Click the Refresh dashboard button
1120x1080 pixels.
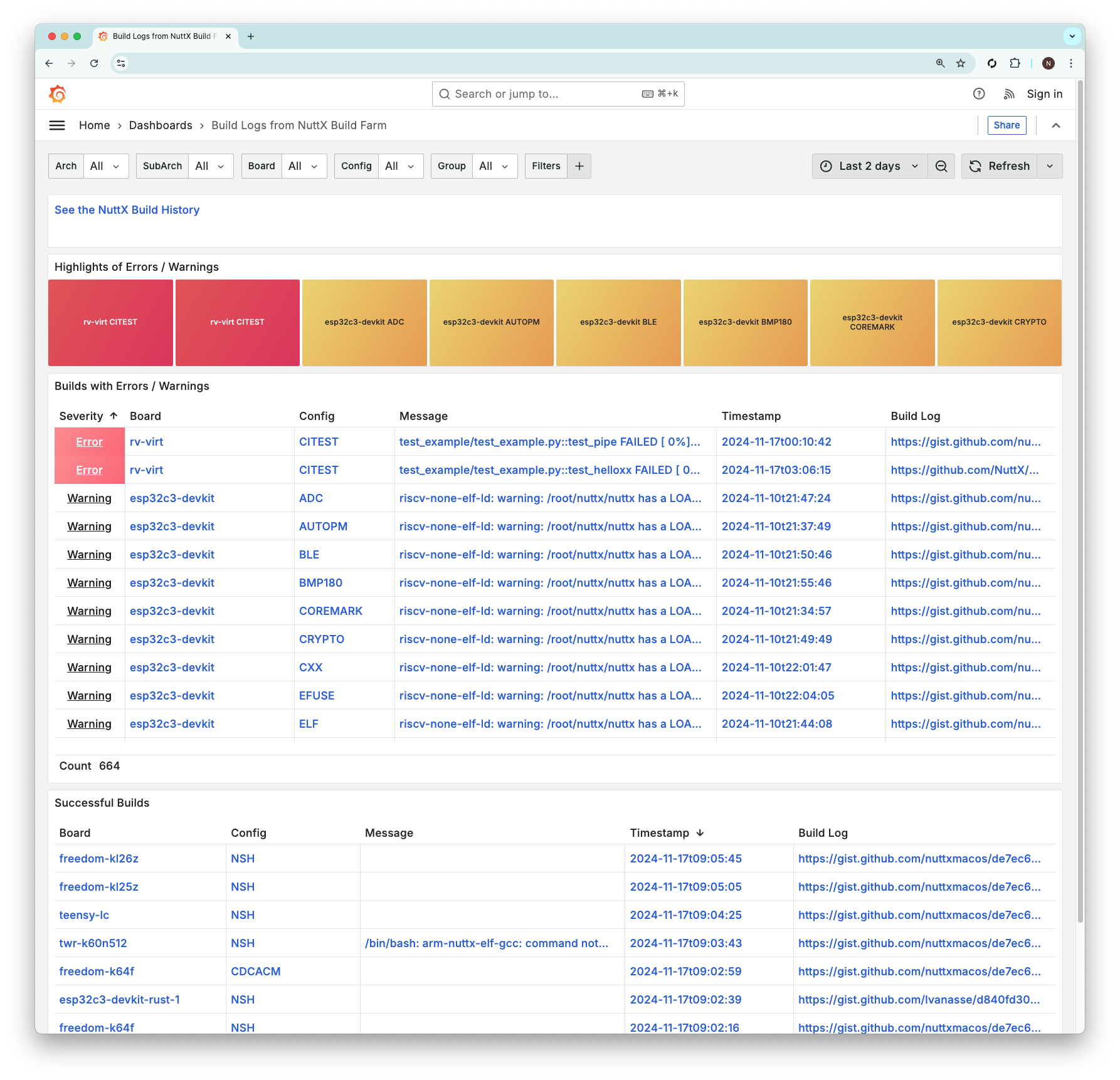click(x=1000, y=166)
